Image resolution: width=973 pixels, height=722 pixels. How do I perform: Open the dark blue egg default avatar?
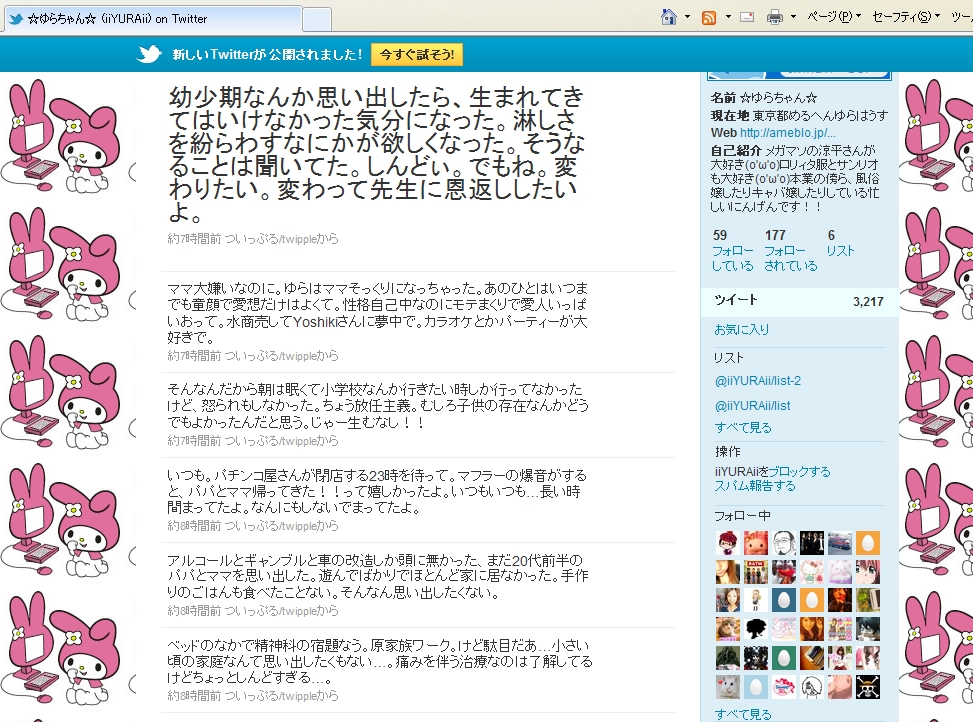coord(784,600)
